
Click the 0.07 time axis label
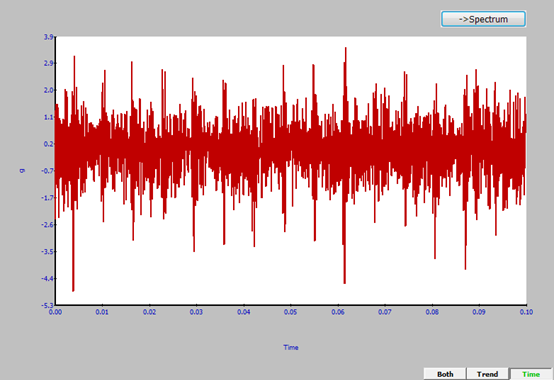click(x=385, y=312)
